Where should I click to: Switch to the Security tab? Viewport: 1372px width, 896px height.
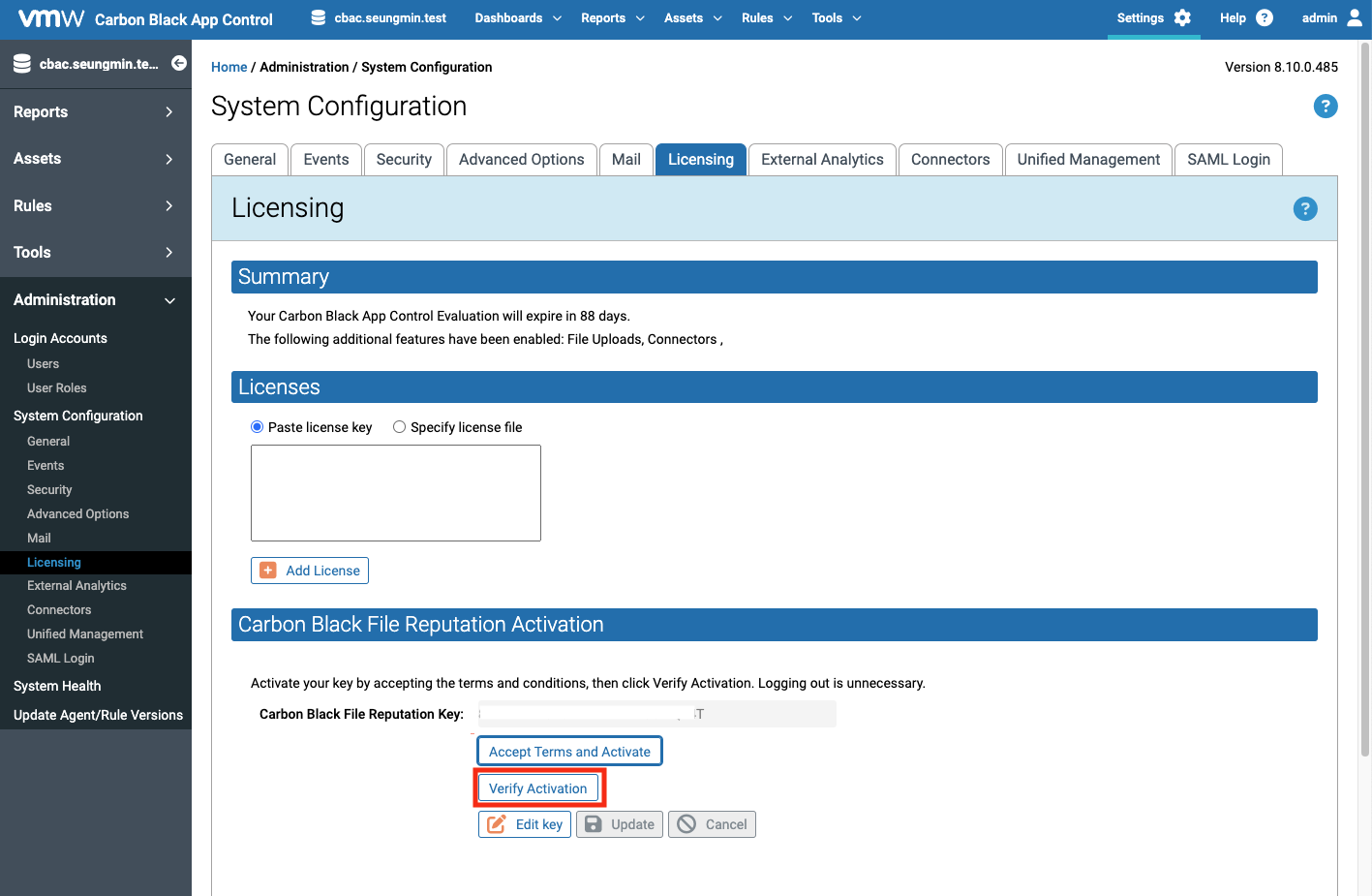coord(404,160)
